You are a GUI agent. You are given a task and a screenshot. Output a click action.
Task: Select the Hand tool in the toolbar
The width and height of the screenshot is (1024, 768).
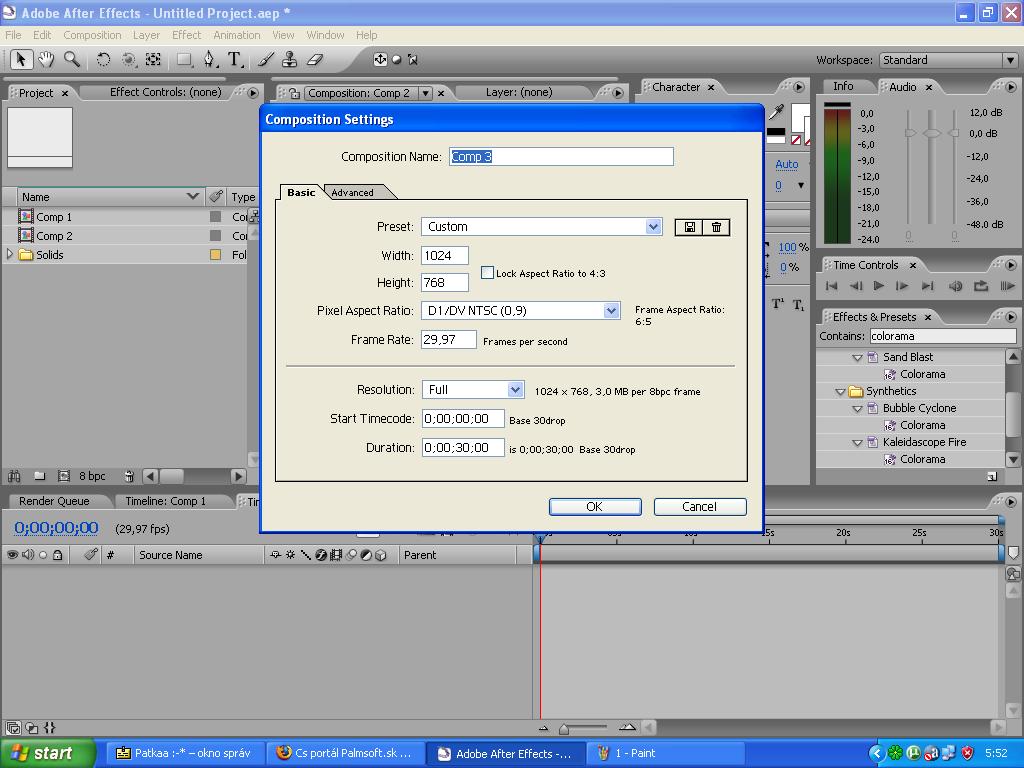(46, 60)
